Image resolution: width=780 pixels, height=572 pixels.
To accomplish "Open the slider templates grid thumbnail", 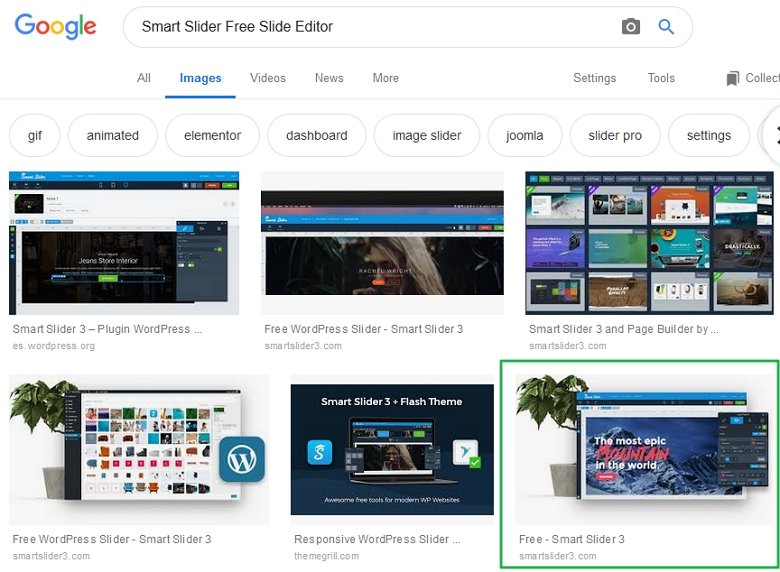I will coord(649,243).
